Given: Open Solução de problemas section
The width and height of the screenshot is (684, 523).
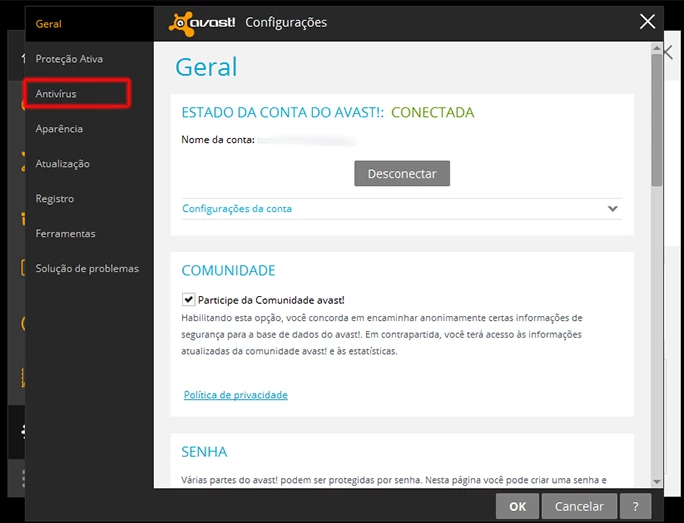Looking at the screenshot, I should [87, 269].
